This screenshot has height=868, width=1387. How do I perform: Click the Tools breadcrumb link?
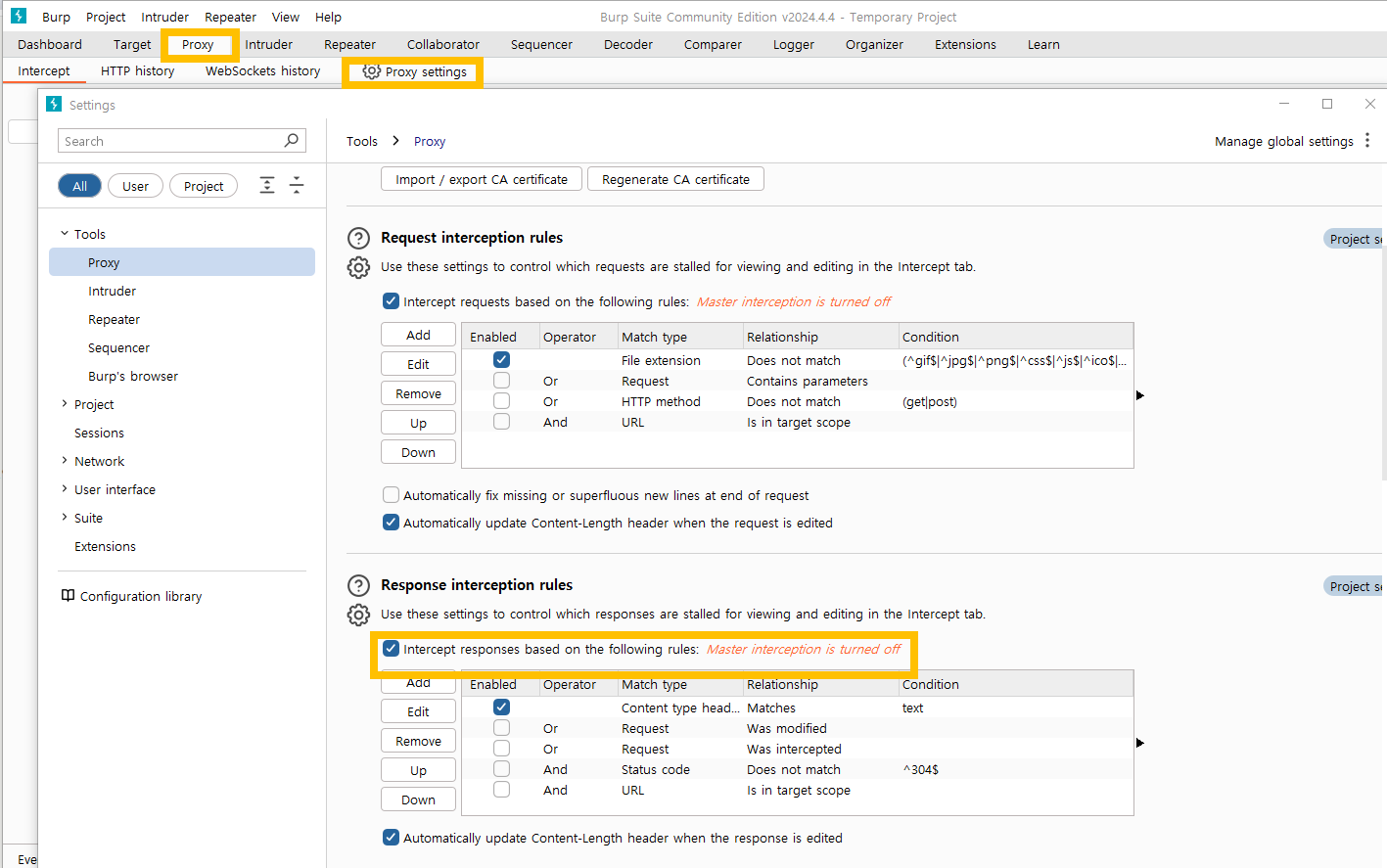click(361, 141)
